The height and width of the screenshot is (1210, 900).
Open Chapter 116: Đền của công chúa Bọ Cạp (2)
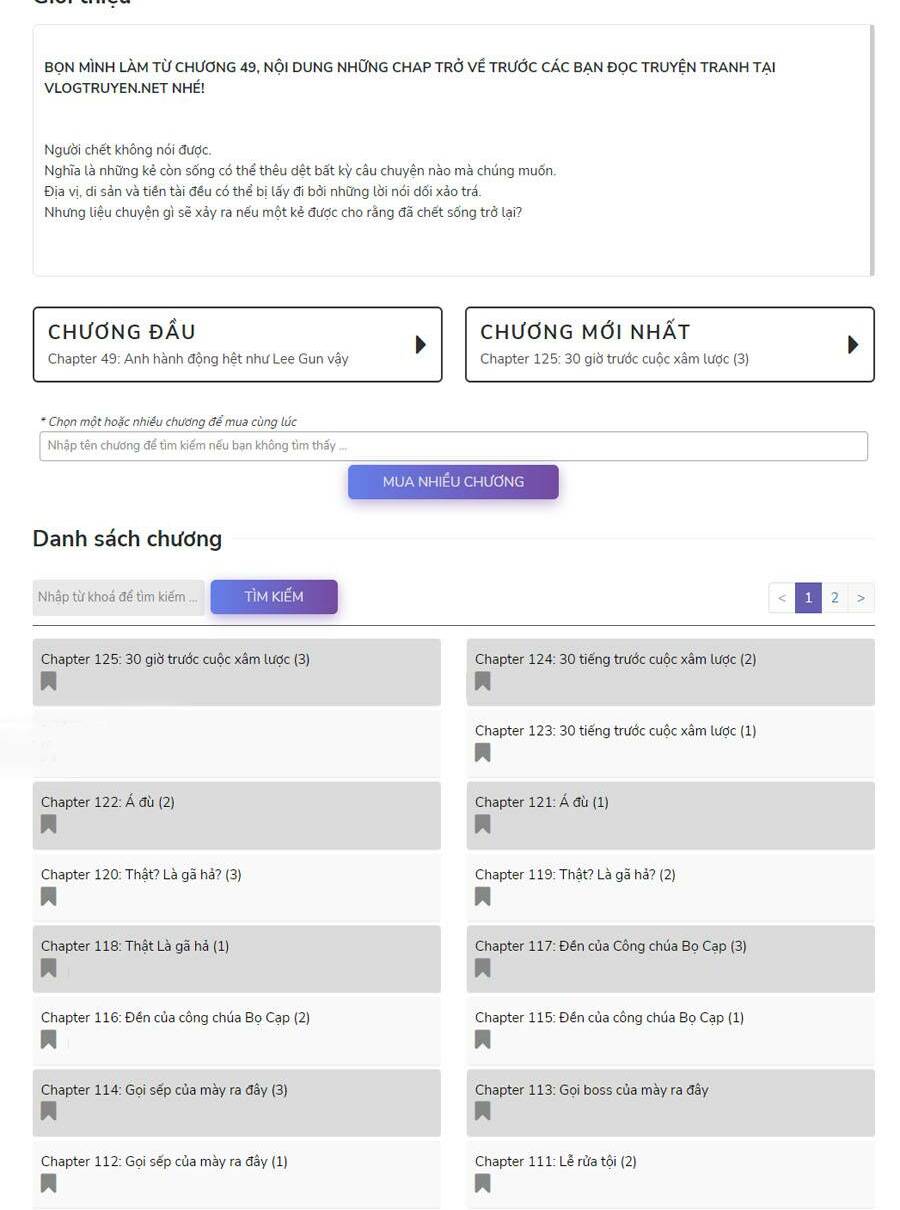(x=175, y=1018)
